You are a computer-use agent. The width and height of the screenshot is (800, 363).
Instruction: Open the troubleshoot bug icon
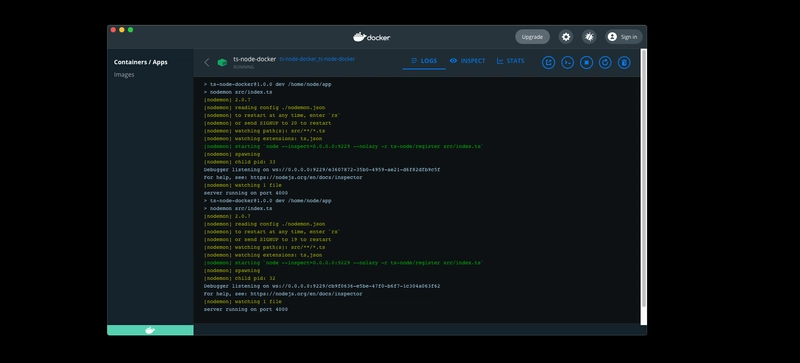(x=589, y=37)
